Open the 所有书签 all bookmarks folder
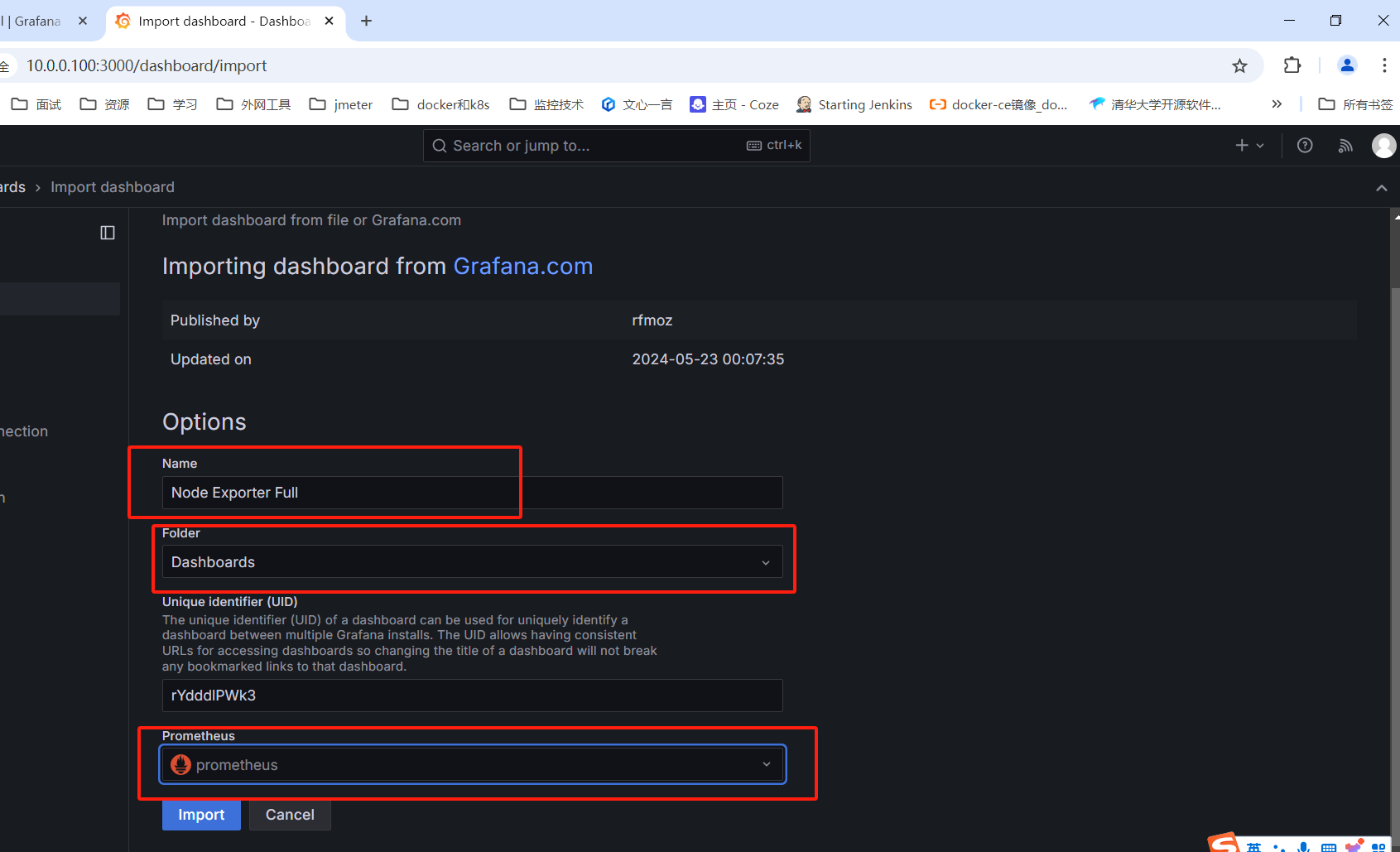Viewport: 1400px width, 852px height. 1355,104
